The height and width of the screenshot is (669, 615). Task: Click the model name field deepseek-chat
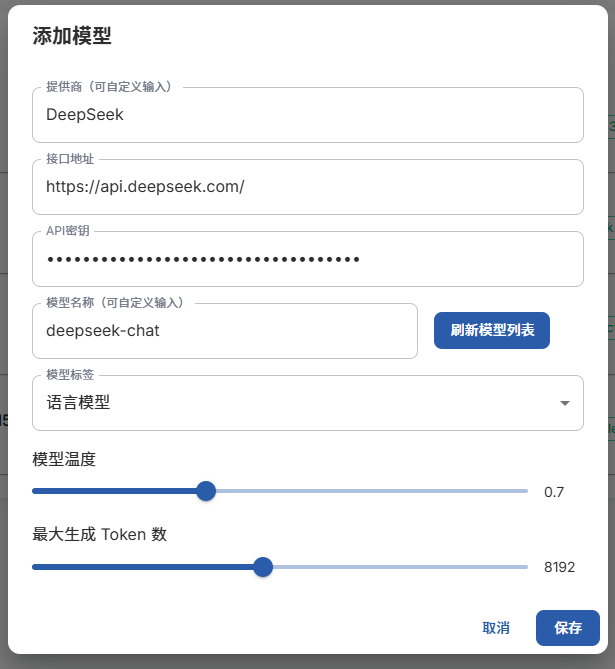(225, 331)
